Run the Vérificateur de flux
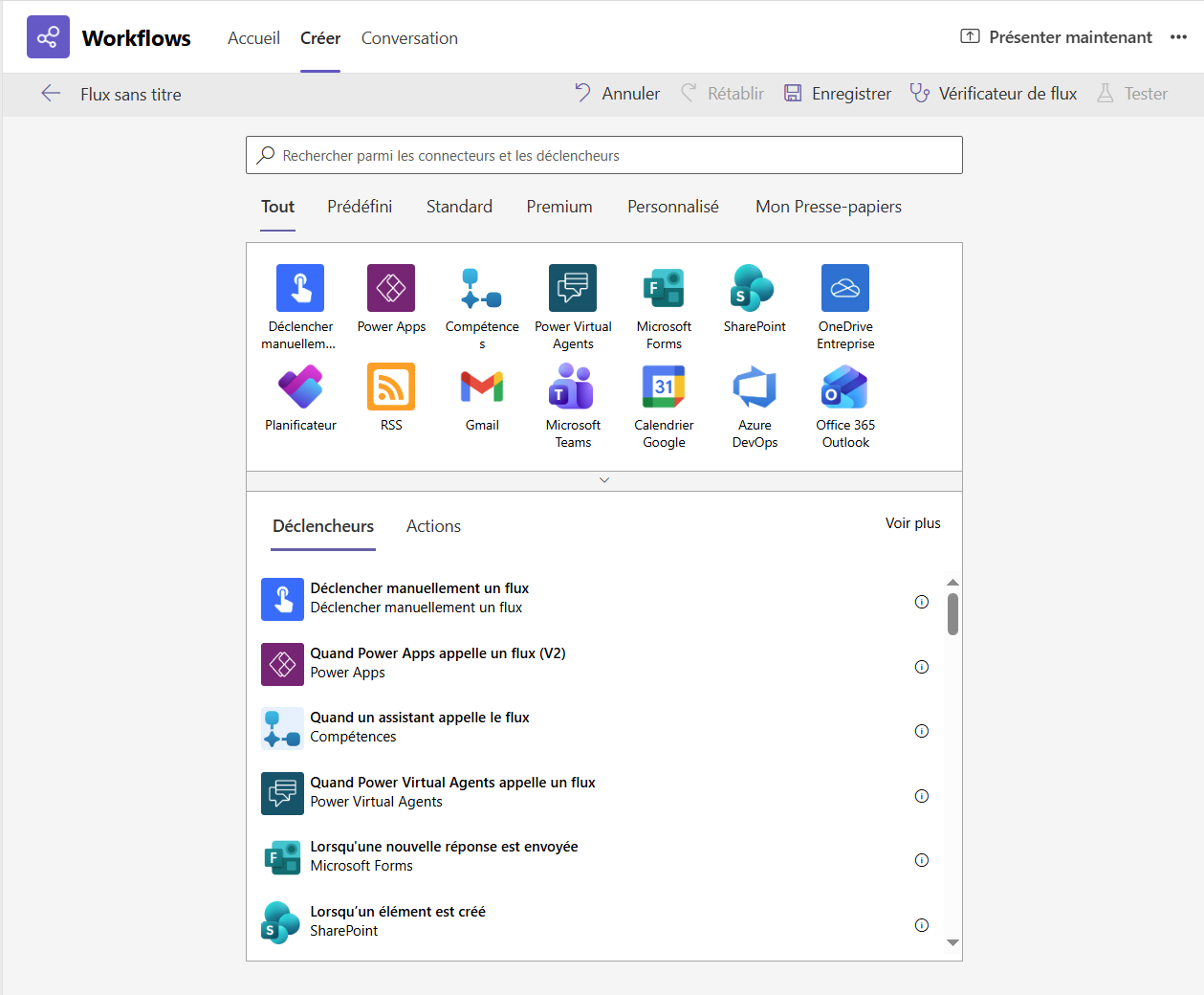This screenshot has width=1204, height=995. [x=994, y=94]
